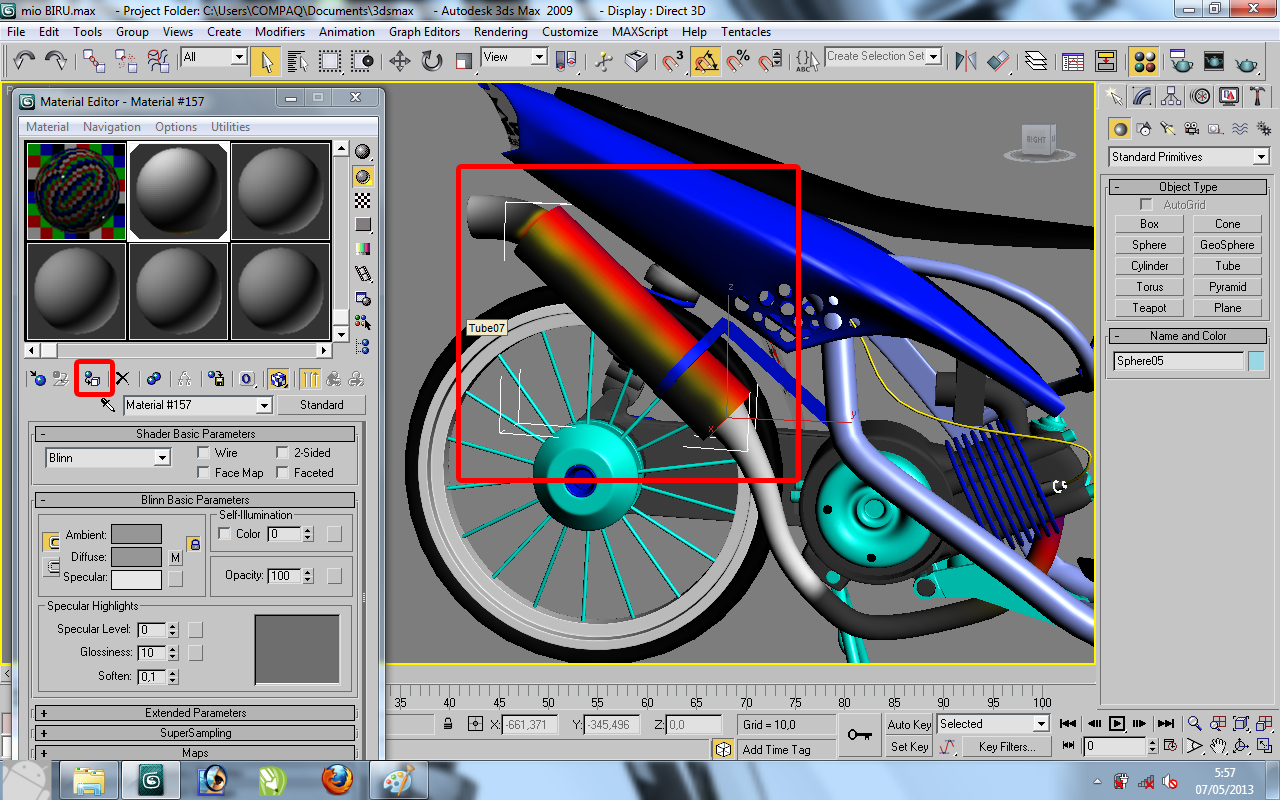Click the Set Key button
The width and height of the screenshot is (1280, 800).
click(x=909, y=747)
